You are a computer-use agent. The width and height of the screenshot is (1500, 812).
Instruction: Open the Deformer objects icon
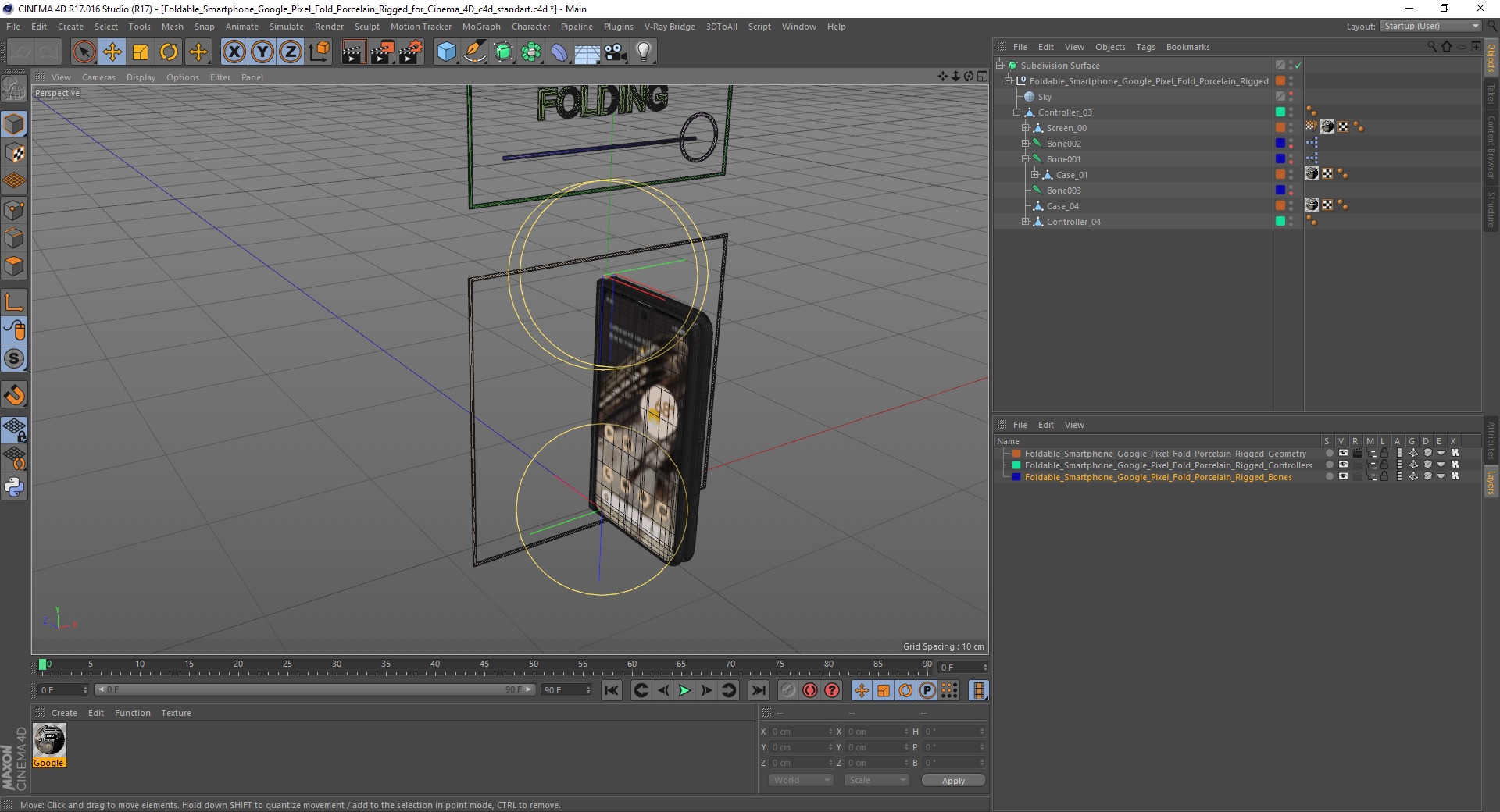coord(559,52)
